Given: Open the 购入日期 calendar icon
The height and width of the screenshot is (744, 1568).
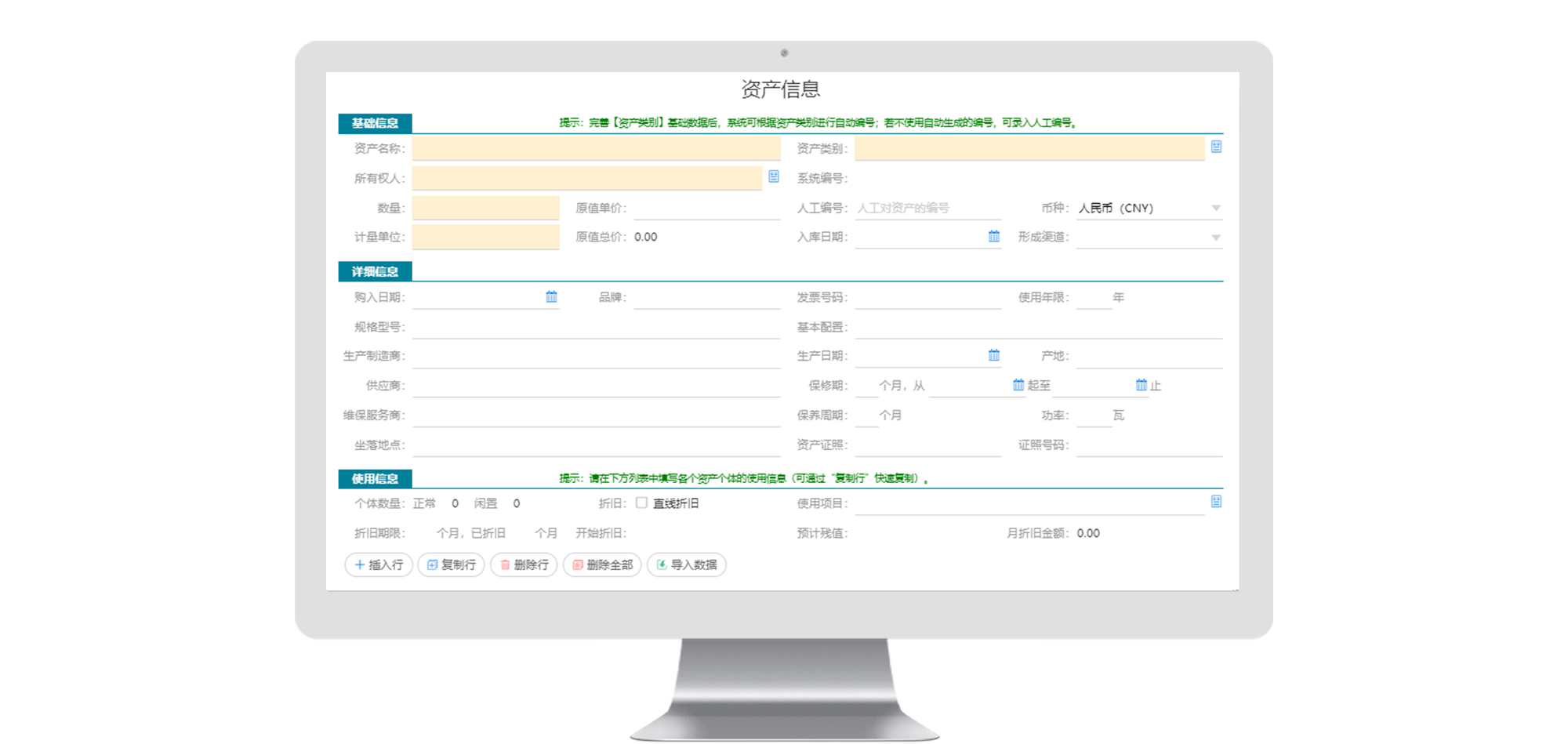Looking at the screenshot, I should [551, 297].
